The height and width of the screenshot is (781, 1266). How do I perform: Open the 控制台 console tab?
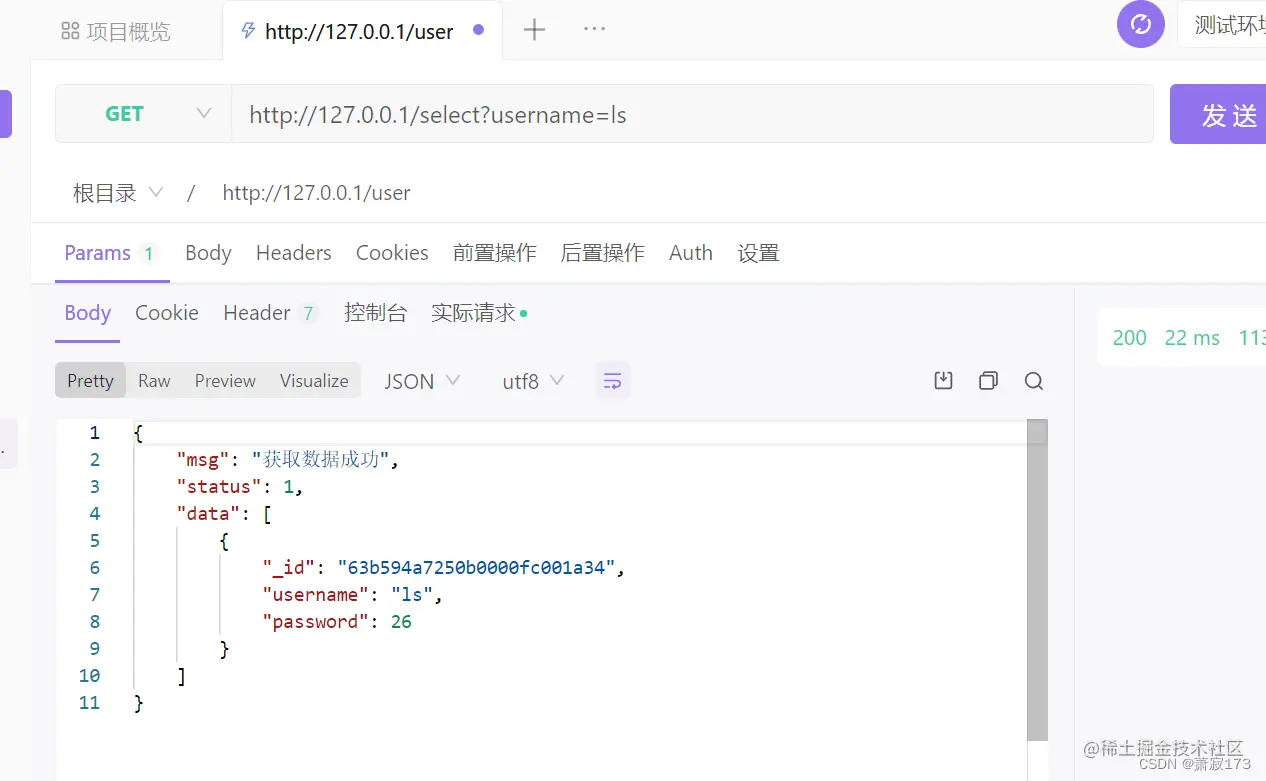[375, 313]
